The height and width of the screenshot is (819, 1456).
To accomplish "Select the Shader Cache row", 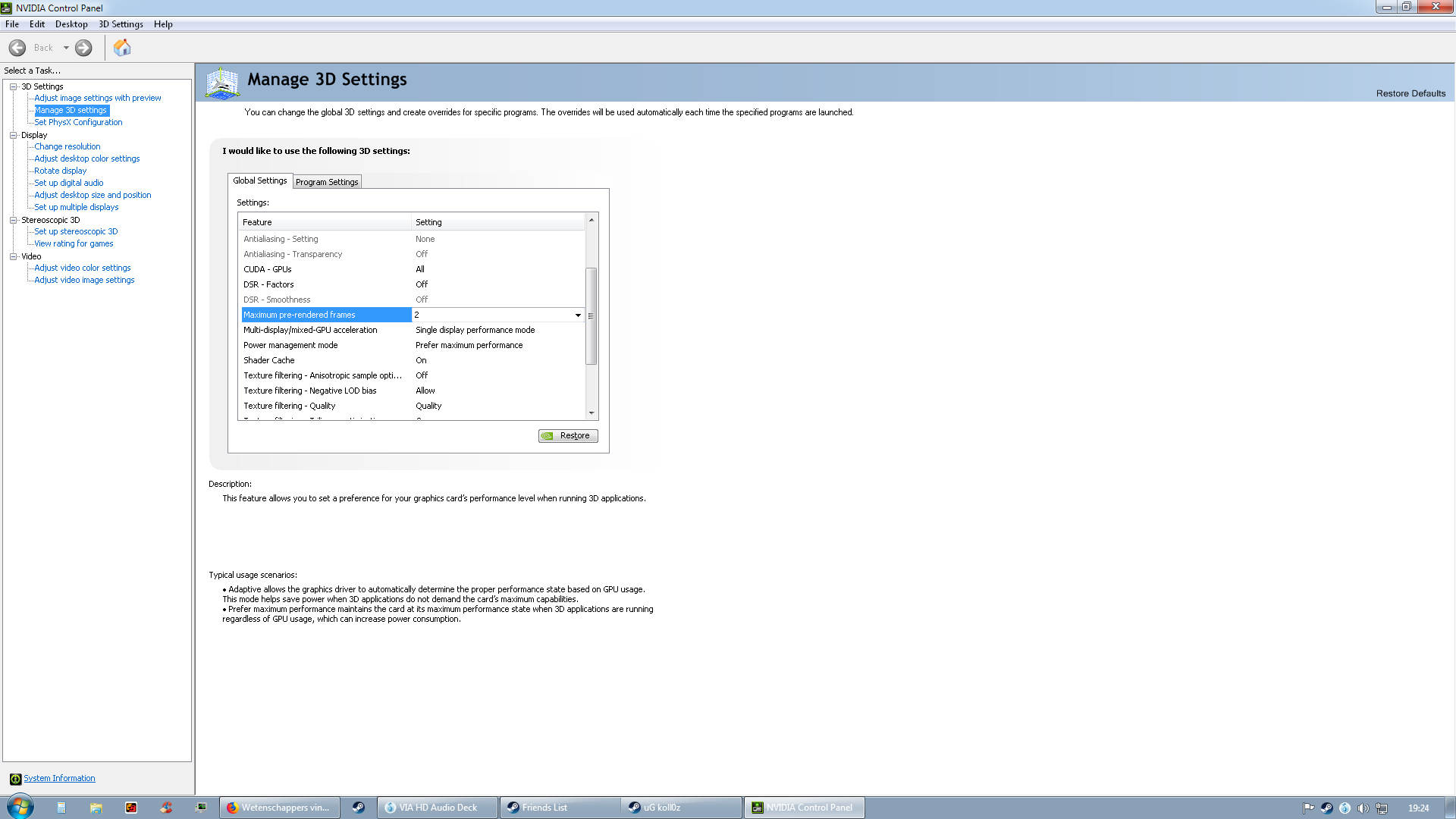I will click(x=413, y=360).
